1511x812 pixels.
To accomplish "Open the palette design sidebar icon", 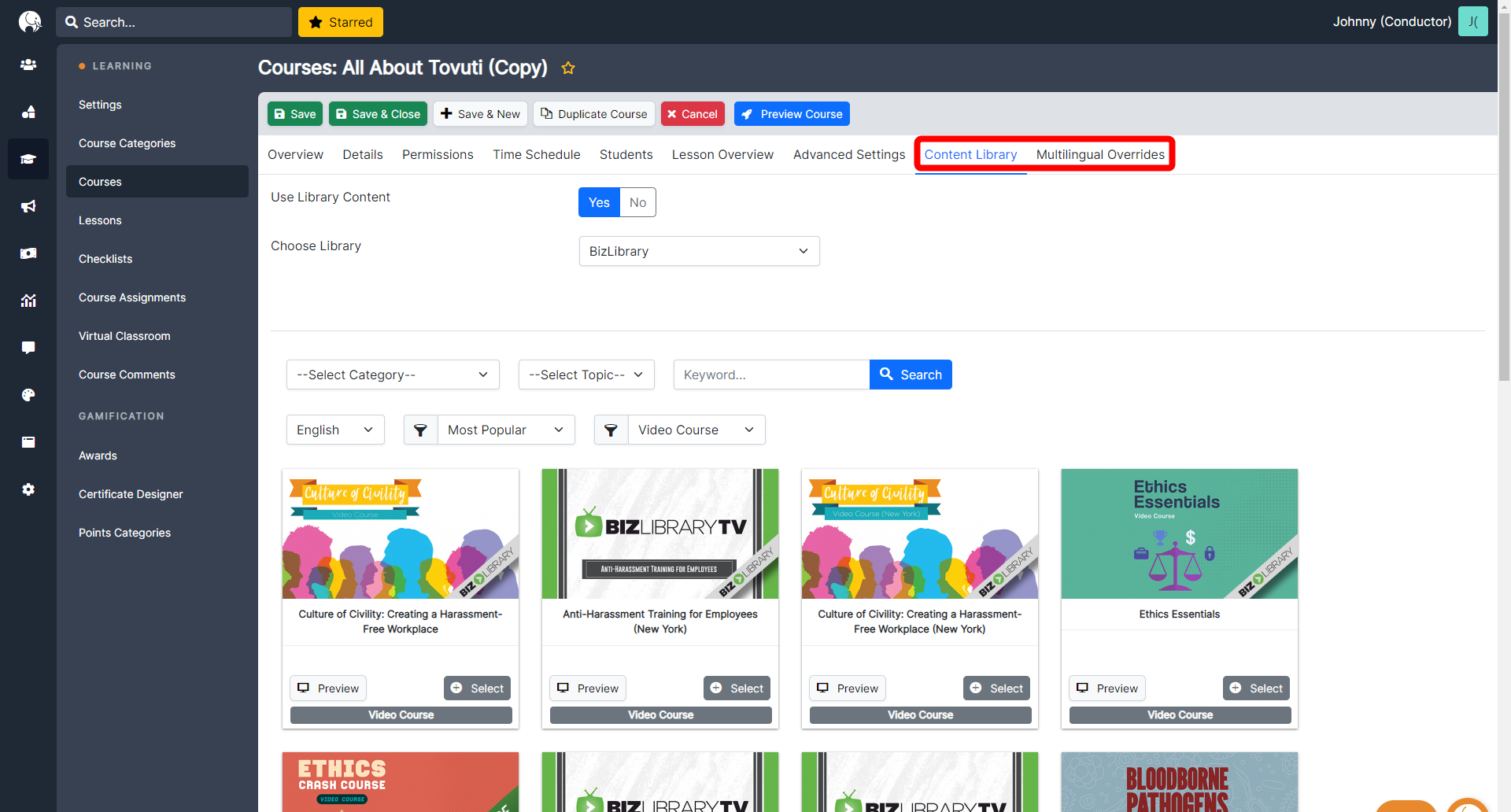I will (28, 395).
